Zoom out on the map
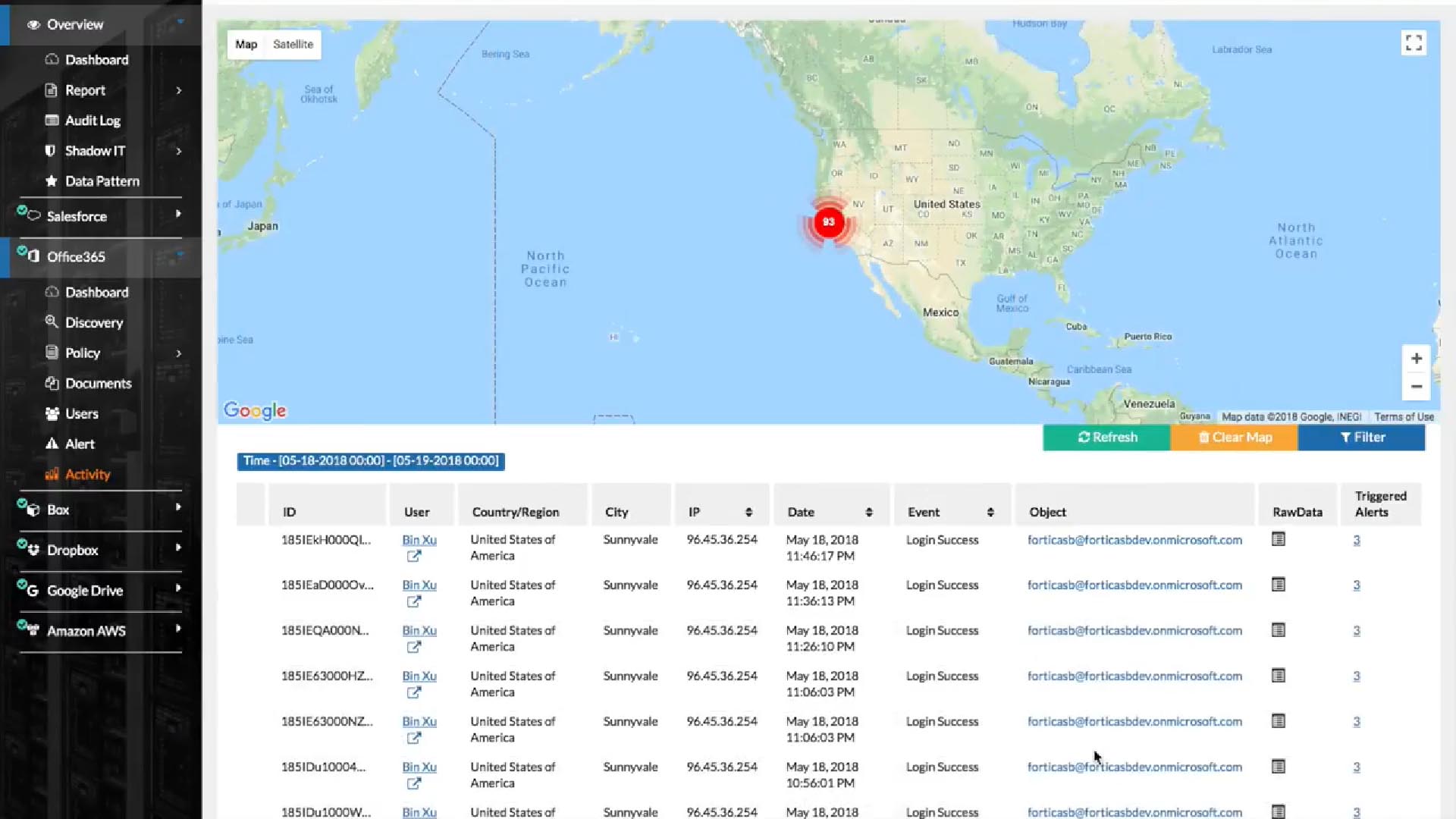1456x819 pixels. coord(1416,387)
